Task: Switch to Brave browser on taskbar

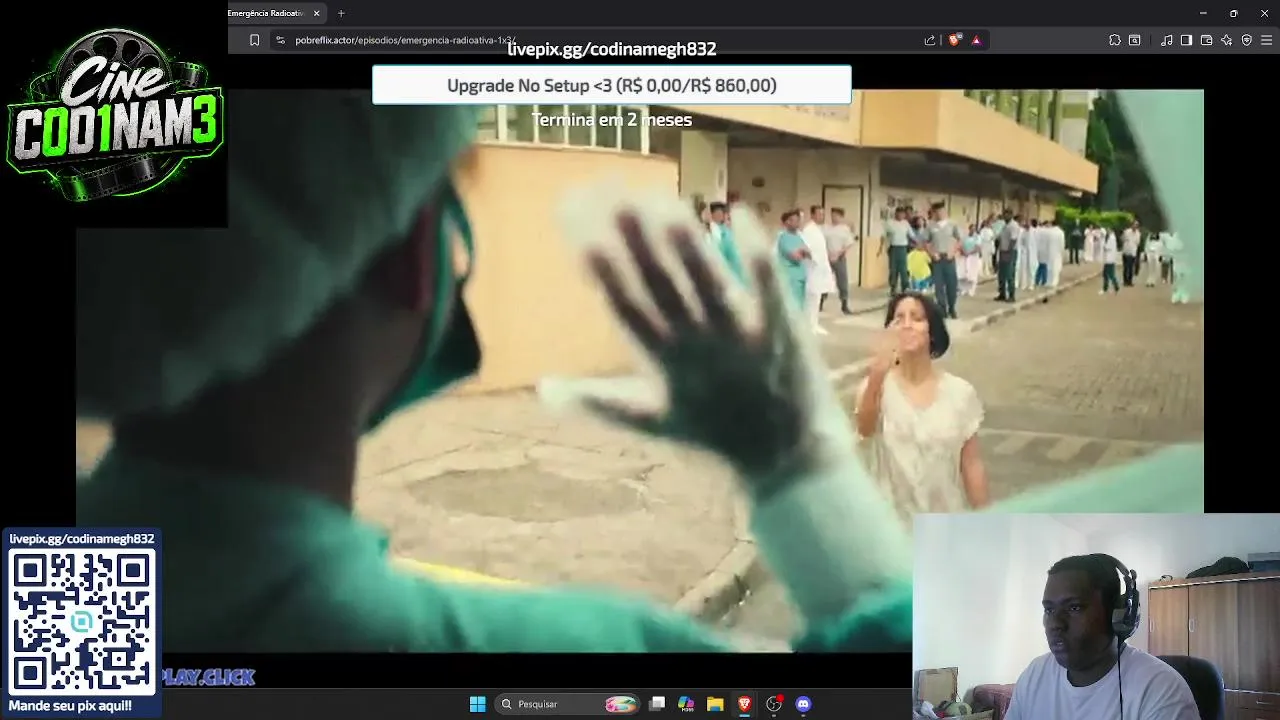Action: pos(744,704)
